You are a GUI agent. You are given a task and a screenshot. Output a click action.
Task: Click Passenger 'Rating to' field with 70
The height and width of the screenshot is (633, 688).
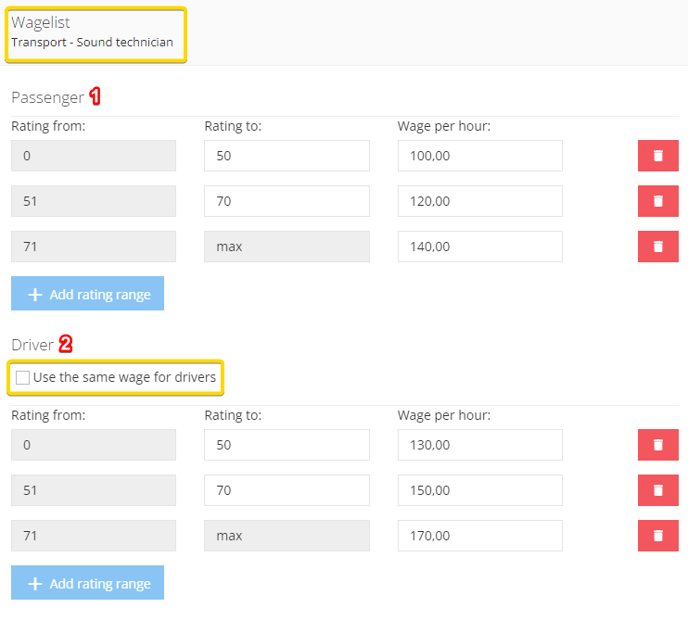click(287, 201)
